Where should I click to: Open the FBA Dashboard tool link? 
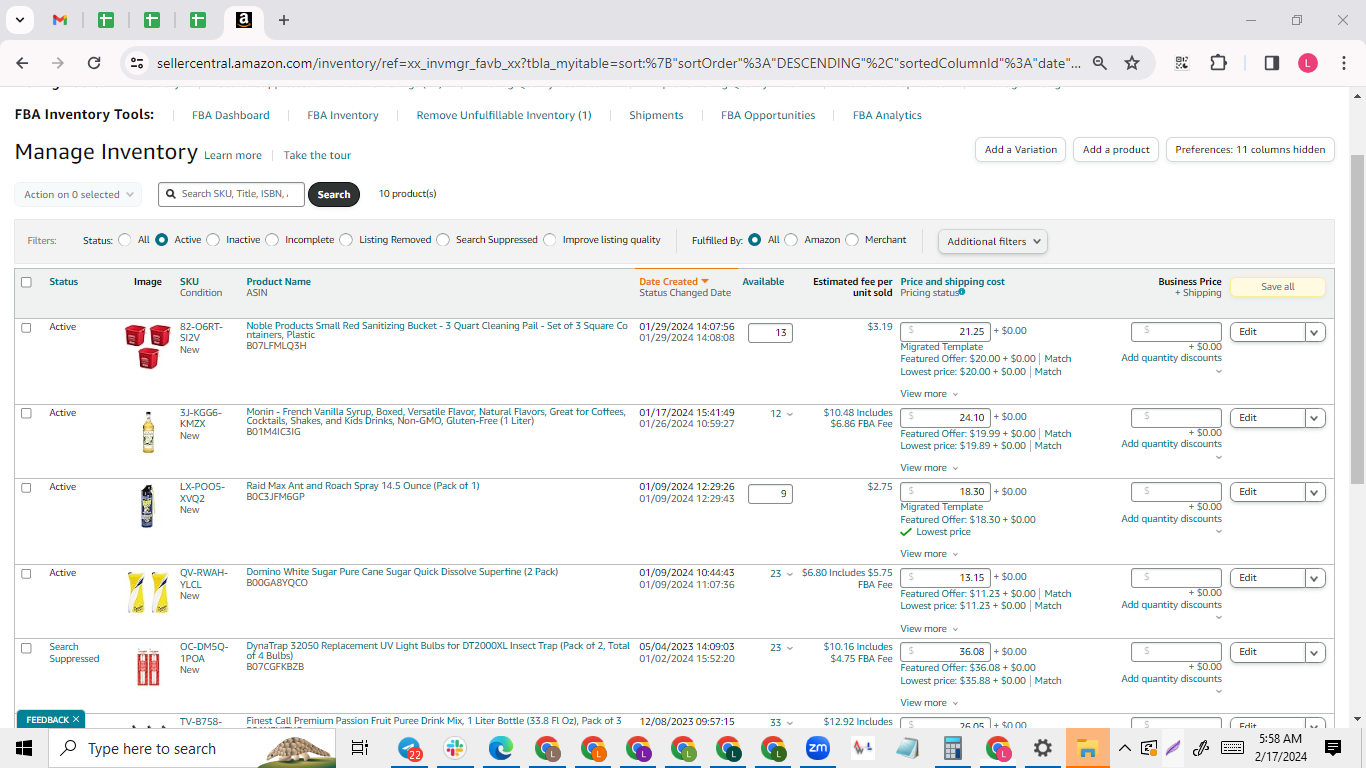pos(231,115)
